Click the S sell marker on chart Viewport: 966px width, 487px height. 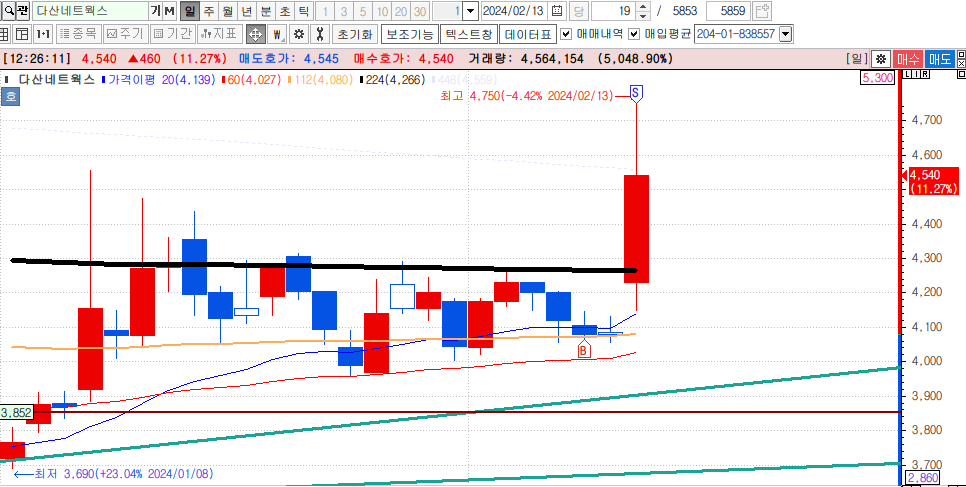pyautogui.click(x=636, y=94)
